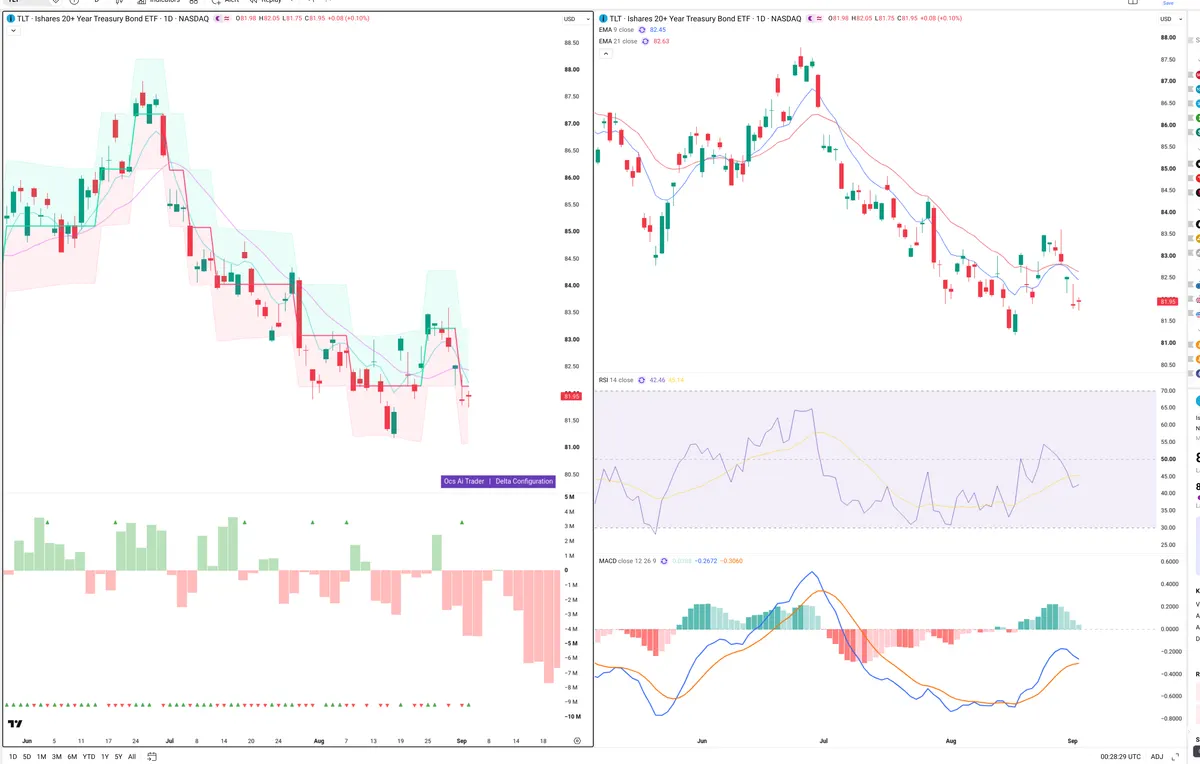
Task: Click MACD value -0.2672
Action: coord(706,561)
